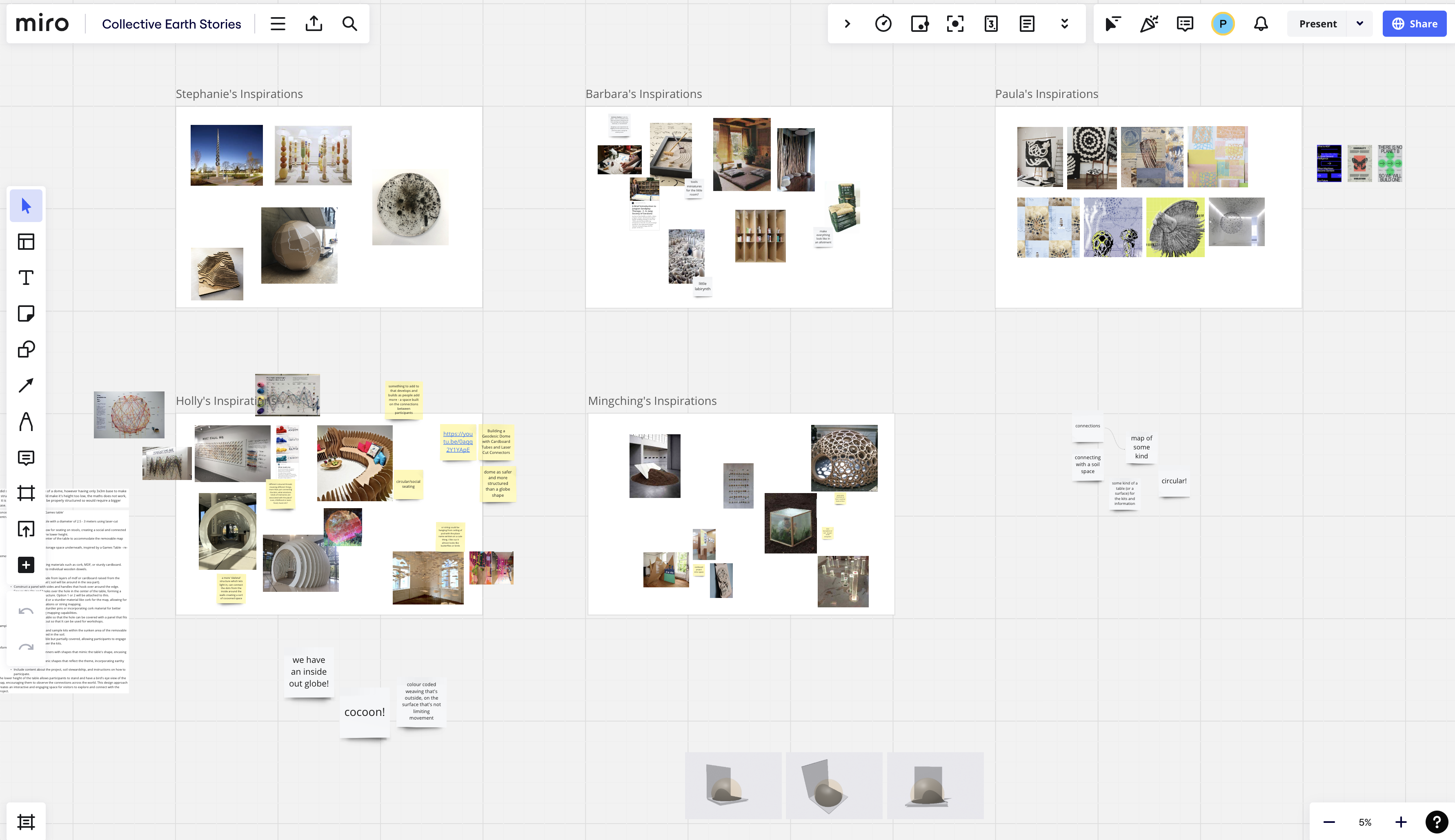
Task: Open the templates tool
Action: point(26,242)
